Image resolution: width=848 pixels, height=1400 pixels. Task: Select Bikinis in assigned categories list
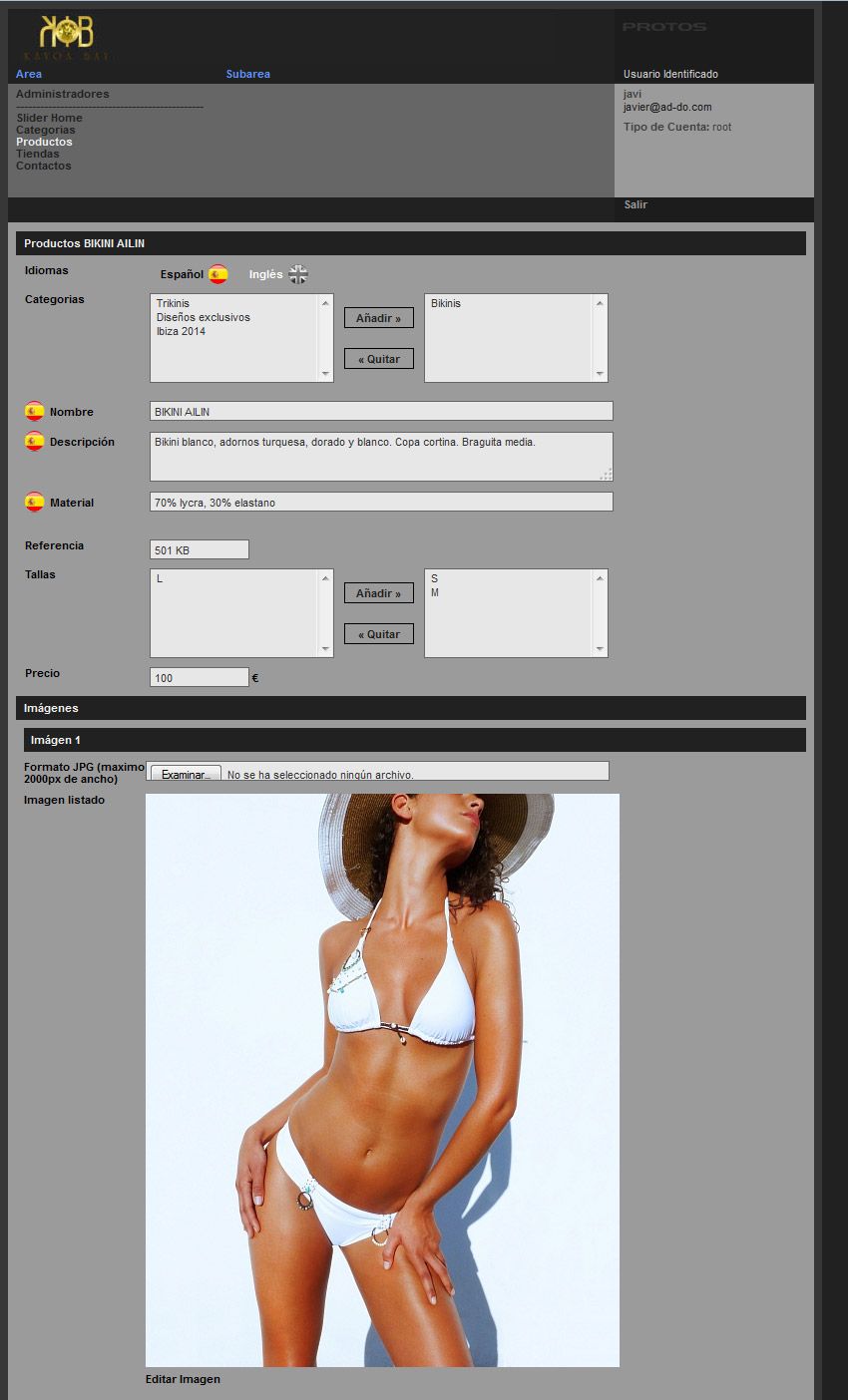(x=446, y=303)
